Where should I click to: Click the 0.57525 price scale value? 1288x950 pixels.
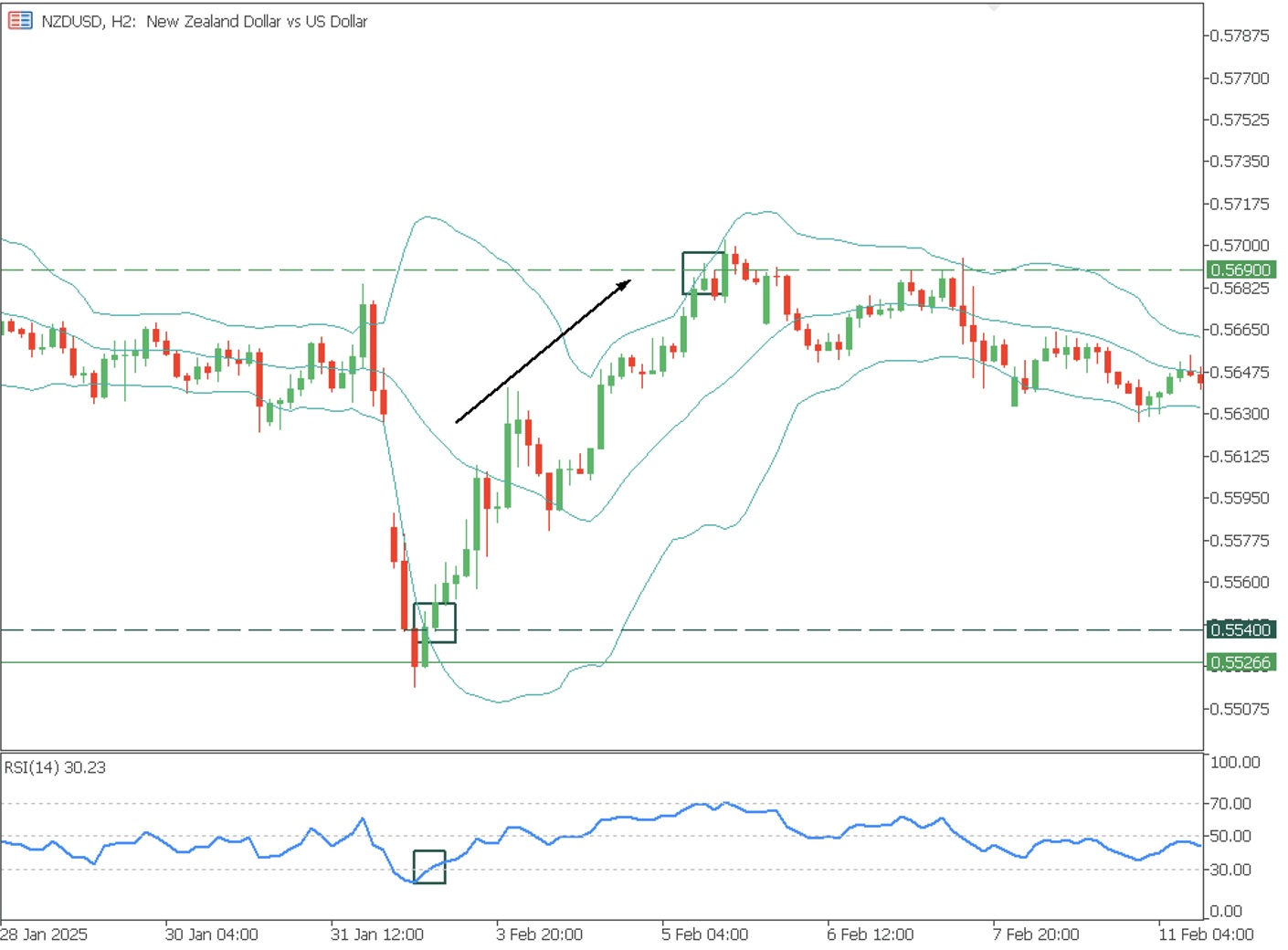[x=1240, y=120]
